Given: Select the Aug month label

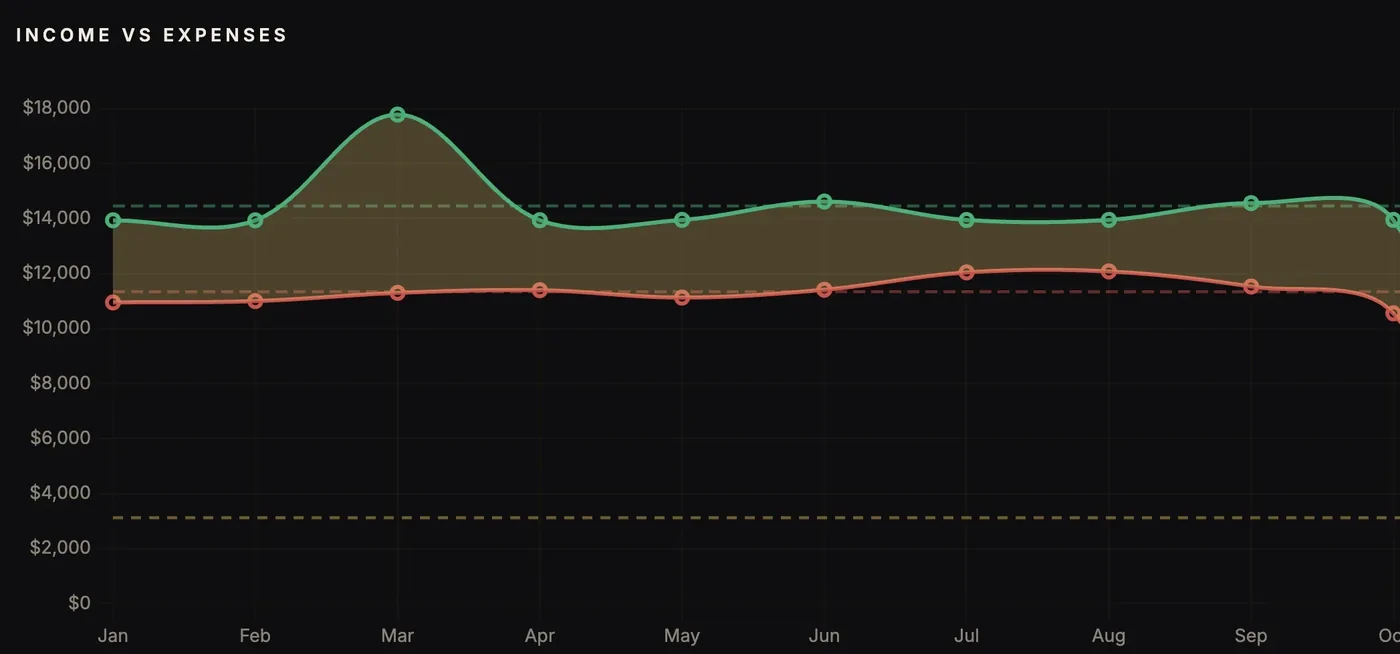Looking at the screenshot, I should point(1108,636).
